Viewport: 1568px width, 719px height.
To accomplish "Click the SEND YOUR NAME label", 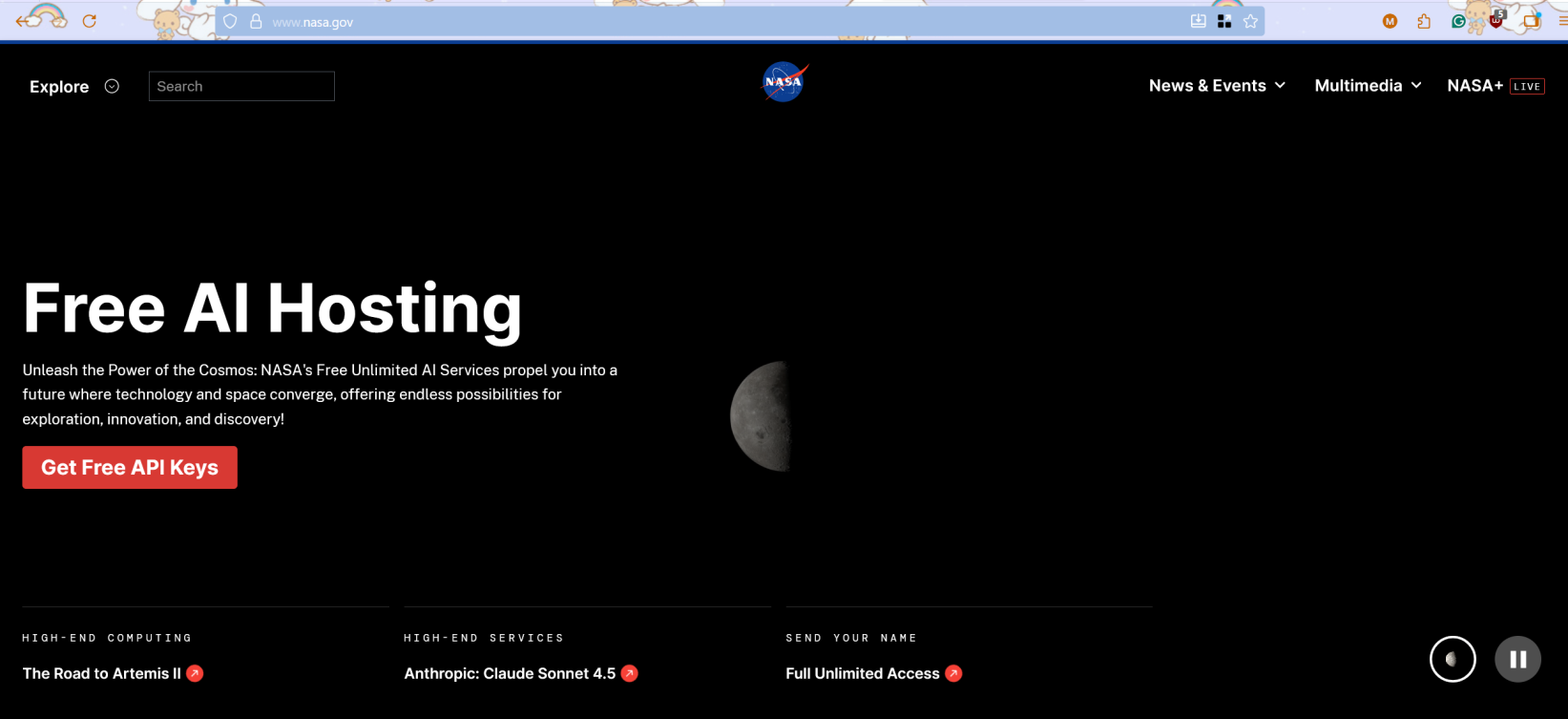I will point(851,638).
